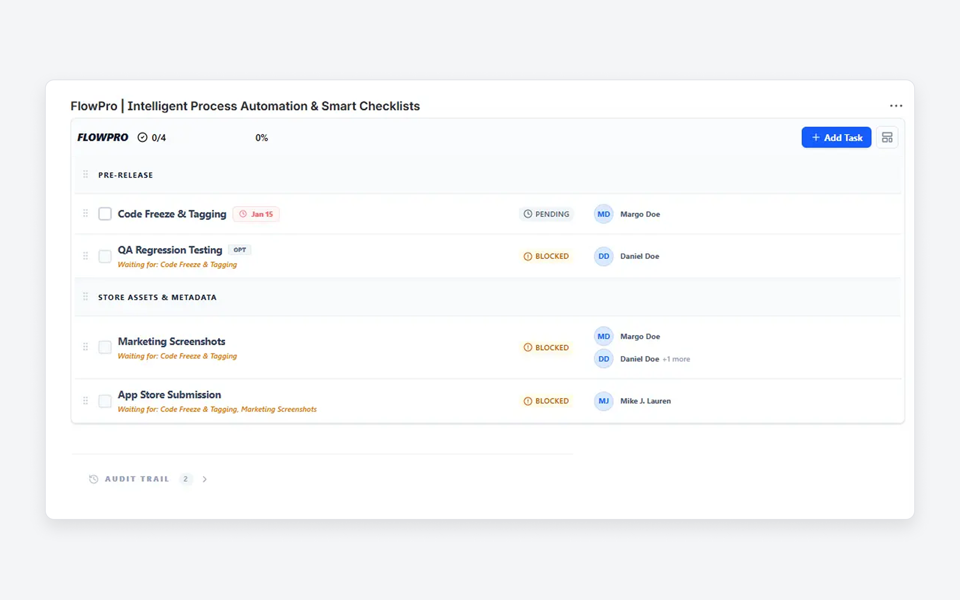The width and height of the screenshot is (960, 600).
Task: Click the DD avatar on QA Regression Testing
Action: (603, 256)
